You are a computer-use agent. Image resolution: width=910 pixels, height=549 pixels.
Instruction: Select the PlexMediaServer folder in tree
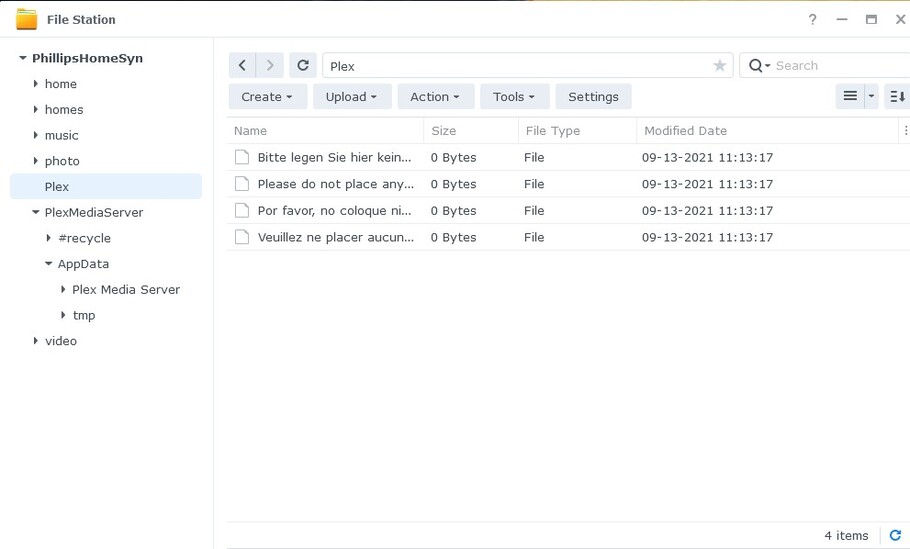pyautogui.click(x=94, y=212)
